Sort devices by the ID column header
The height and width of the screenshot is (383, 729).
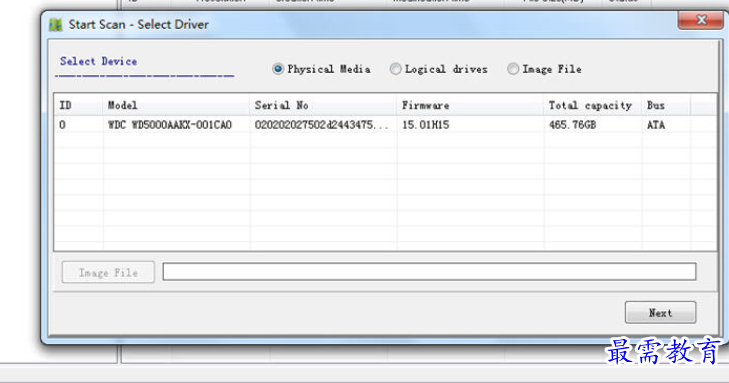tap(78, 106)
